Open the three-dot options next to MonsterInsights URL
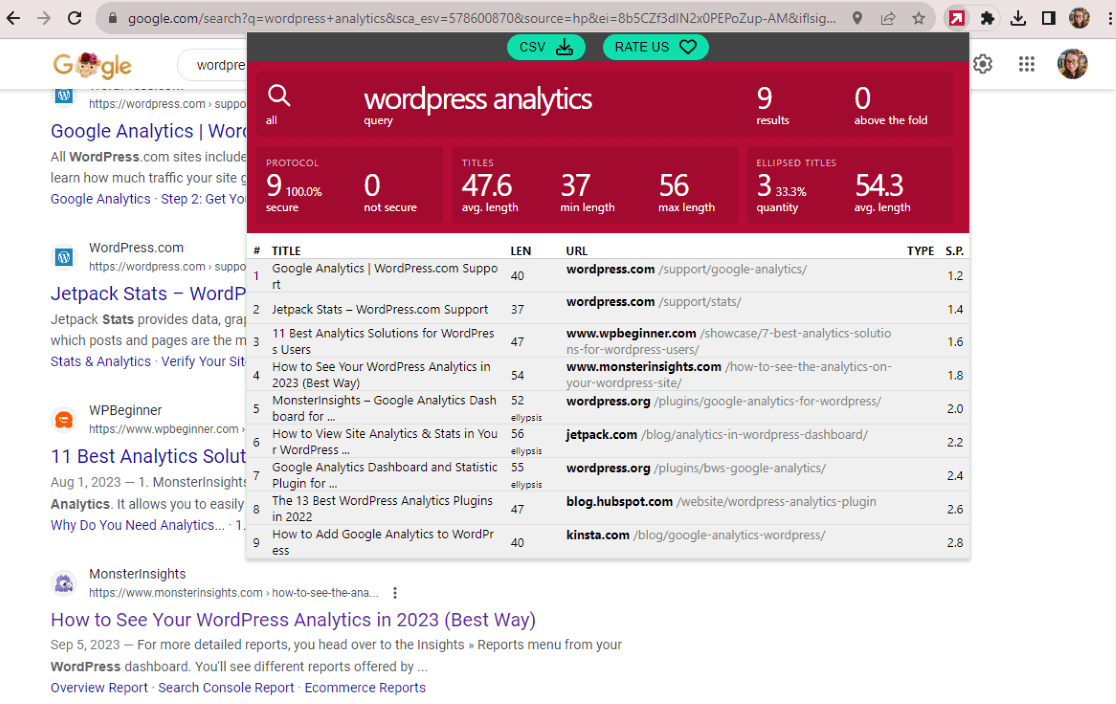 [x=395, y=592]
